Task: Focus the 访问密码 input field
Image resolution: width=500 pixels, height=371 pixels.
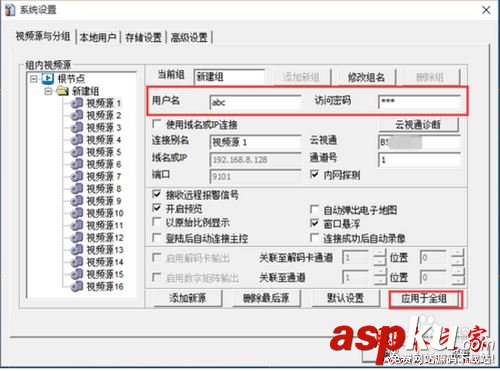Action: (419, 102)
